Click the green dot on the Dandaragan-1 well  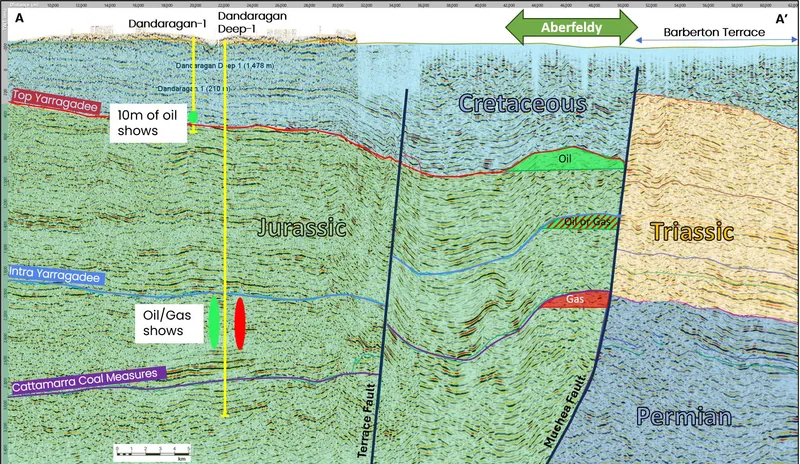[x=193, y=117]
